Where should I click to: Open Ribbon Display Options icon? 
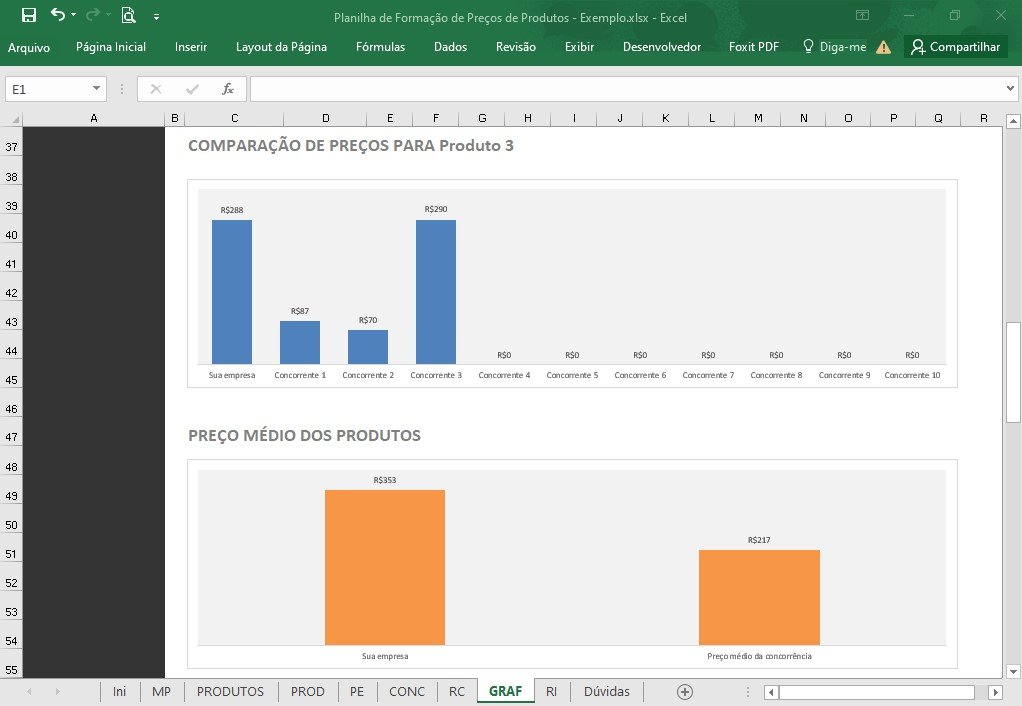click(862, 15)
